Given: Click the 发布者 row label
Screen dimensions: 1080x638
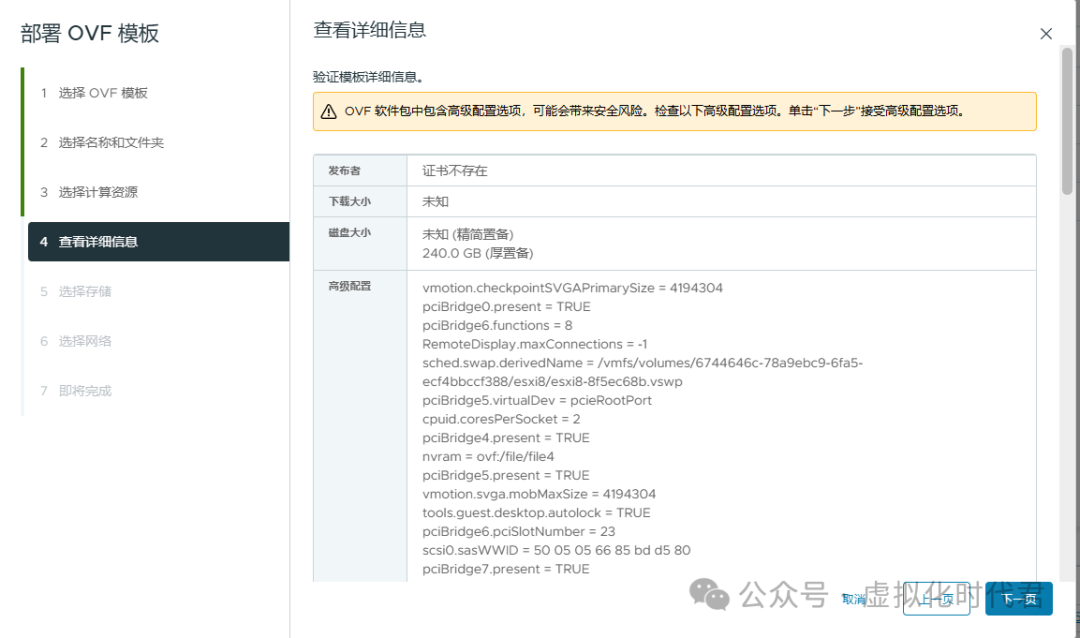Looking at the screenshot, I should click(344, 171).
